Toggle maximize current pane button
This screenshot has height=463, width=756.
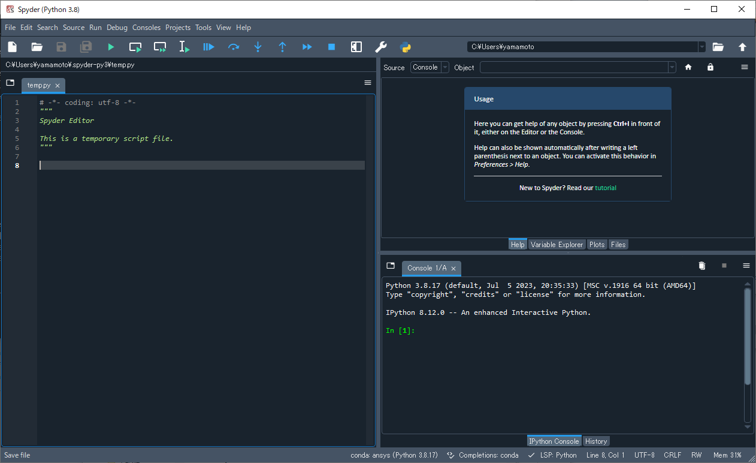(x=356, y=47)
